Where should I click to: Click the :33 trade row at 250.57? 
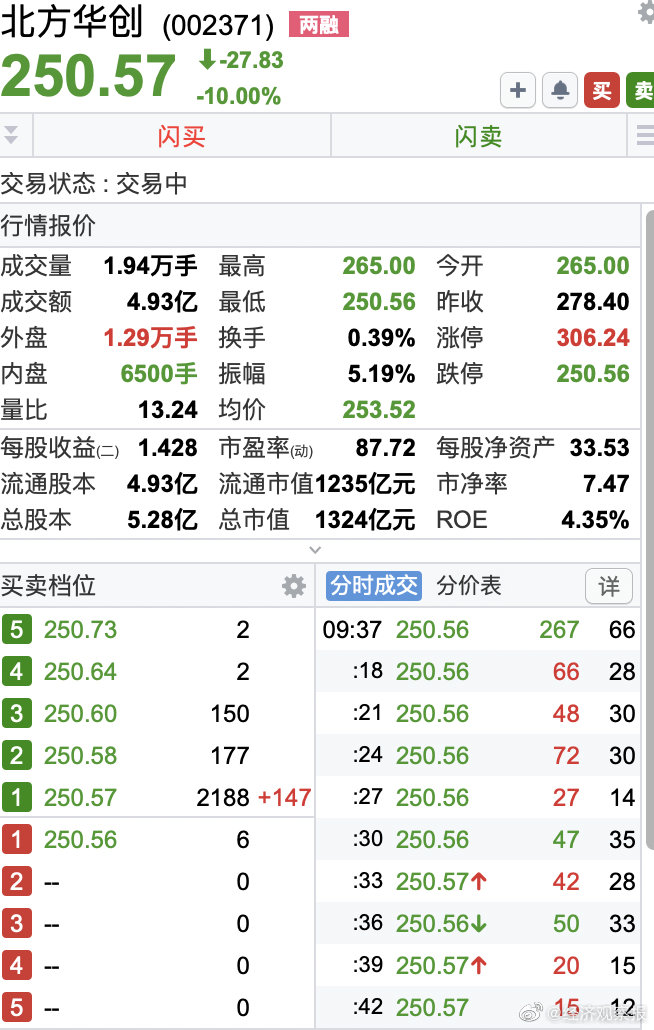479,882
